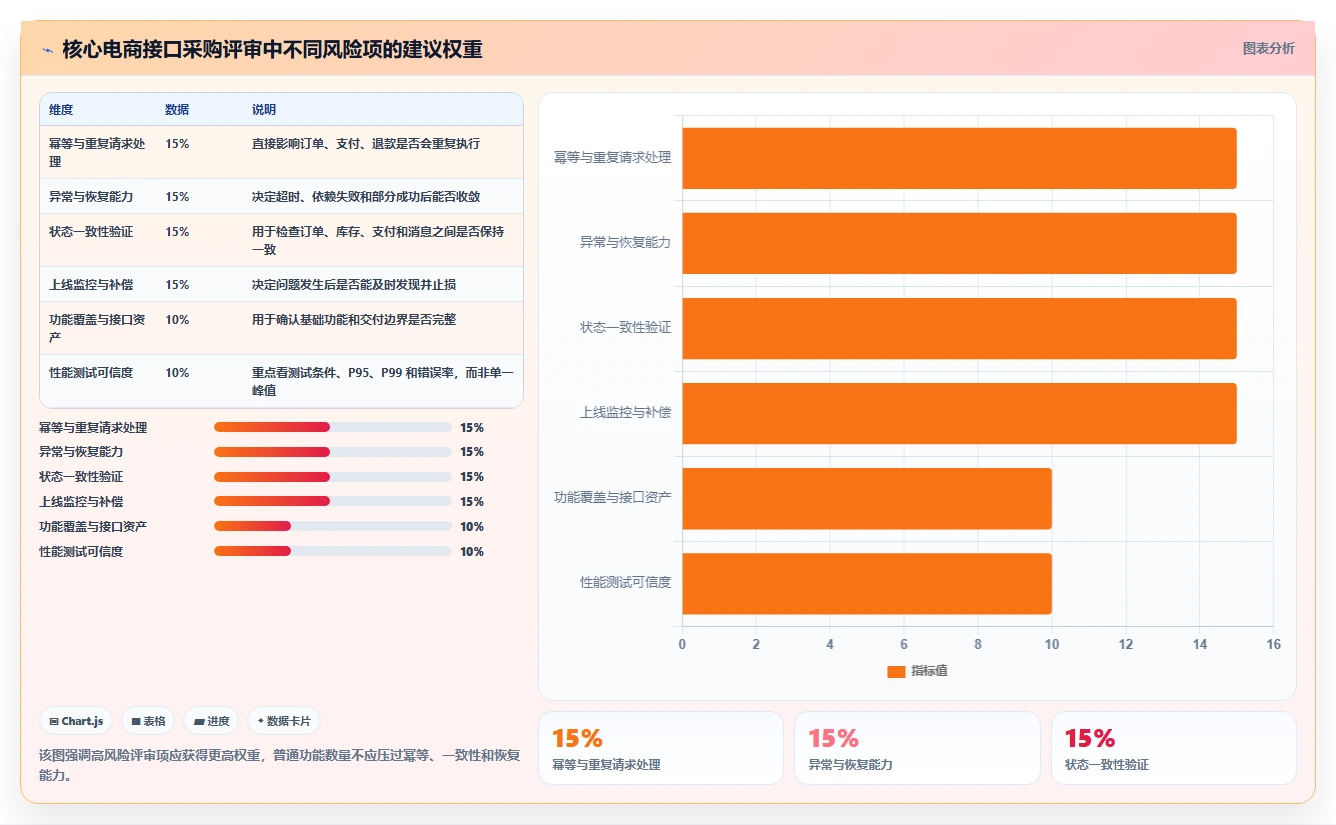Click description 决定问题发生后是否能及时发现并止损

[354, 284]
